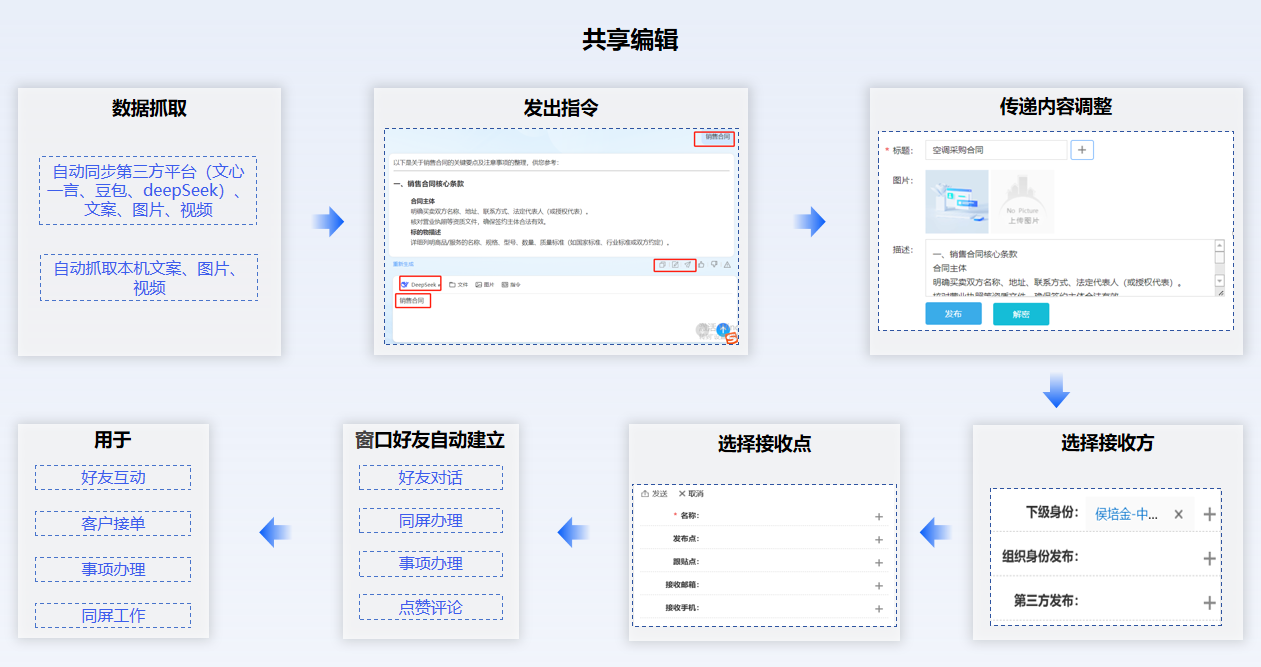Click the thumbs-up icon on the response

(x=702, y=265)
